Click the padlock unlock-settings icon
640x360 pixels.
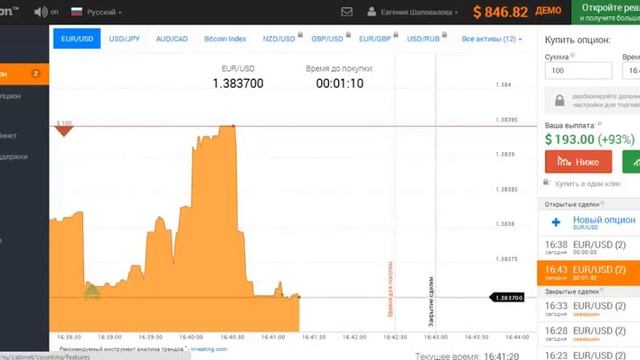pyautogui.click(x=560, y=100)
